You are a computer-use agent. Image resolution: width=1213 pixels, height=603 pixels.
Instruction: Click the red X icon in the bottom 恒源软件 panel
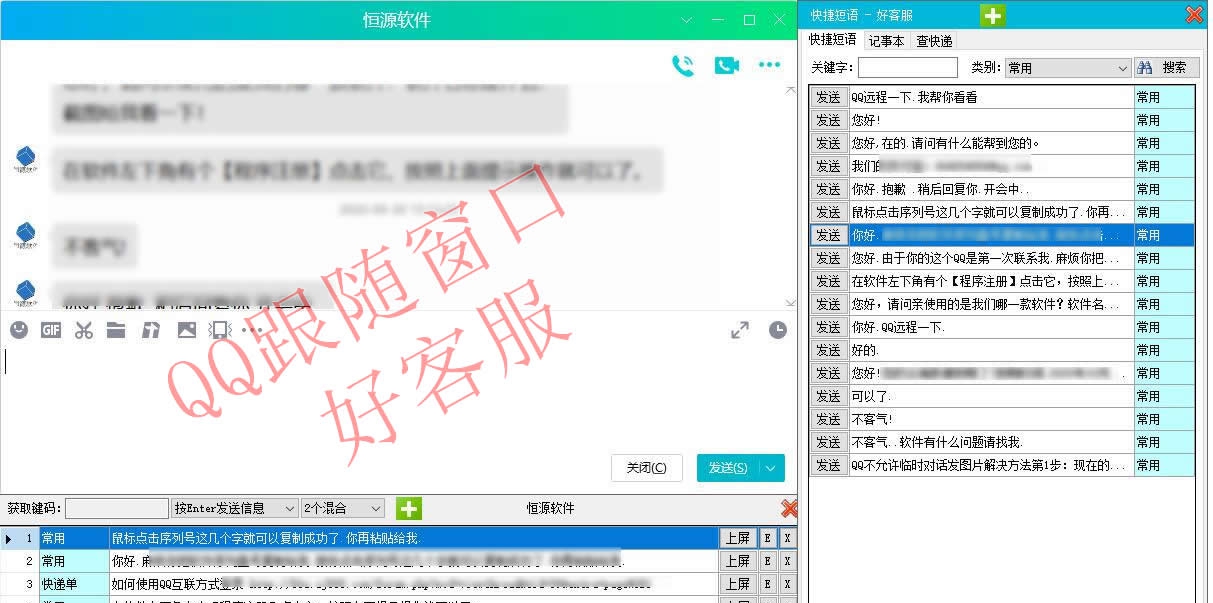(x=789, y=508)
